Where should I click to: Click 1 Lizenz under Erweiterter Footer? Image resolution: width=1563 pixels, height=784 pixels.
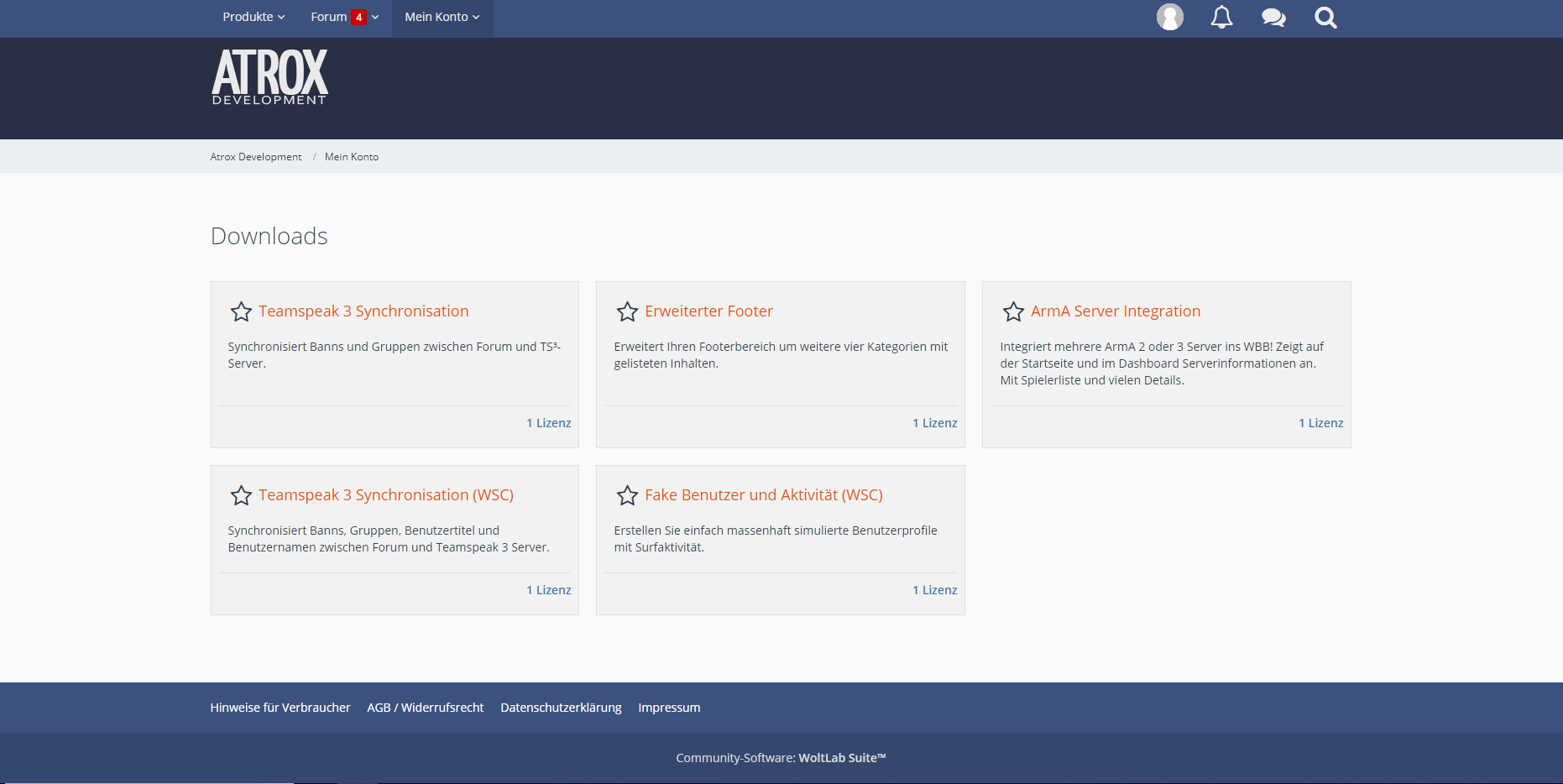pos(934,423)
